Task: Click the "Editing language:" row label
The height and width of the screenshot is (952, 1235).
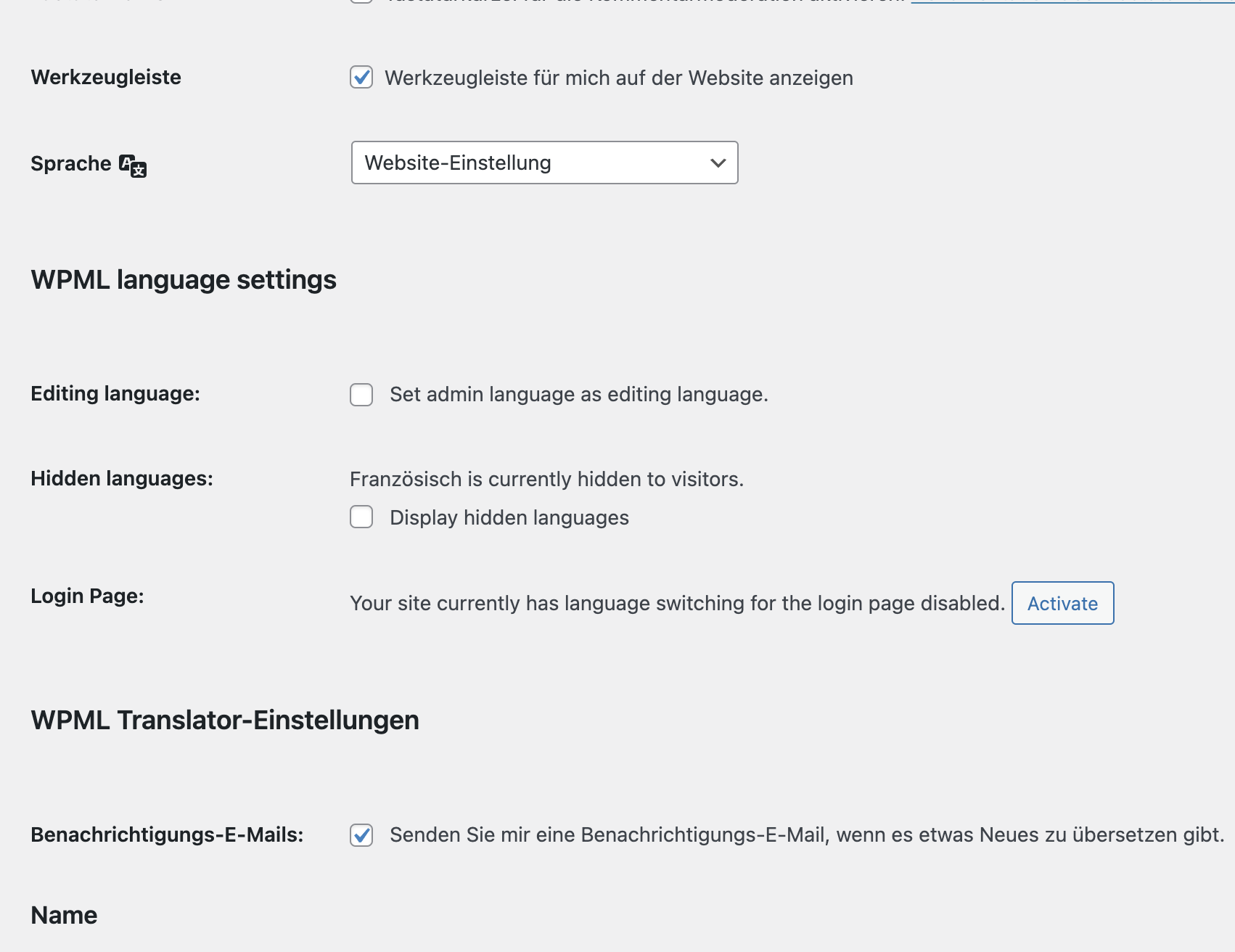Action: [x=115, y=394]
